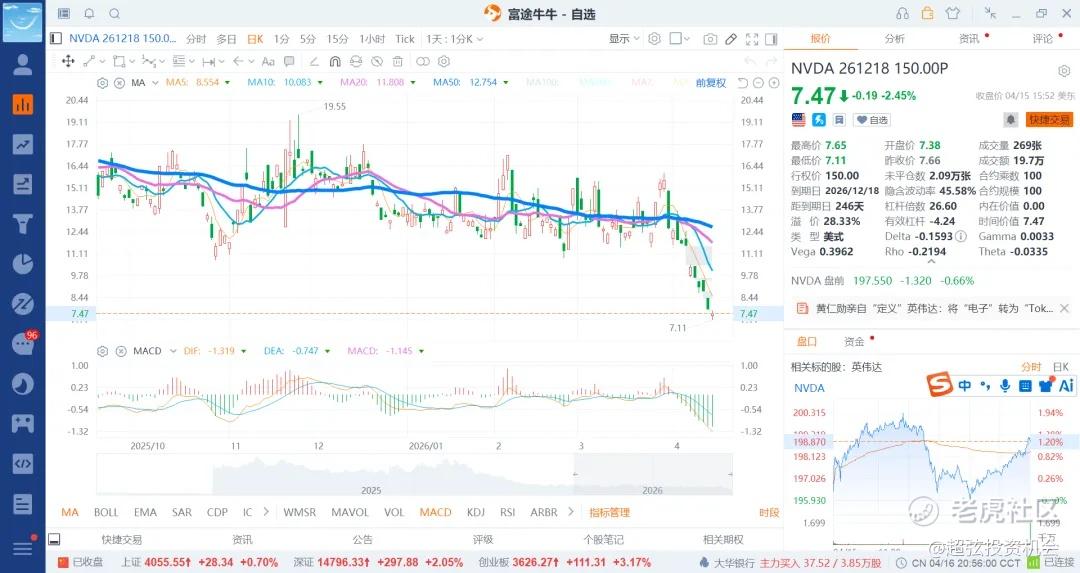The image size is (1080, 573).
Task: Zoom in chart with plus icon
Action: (774, 83)
